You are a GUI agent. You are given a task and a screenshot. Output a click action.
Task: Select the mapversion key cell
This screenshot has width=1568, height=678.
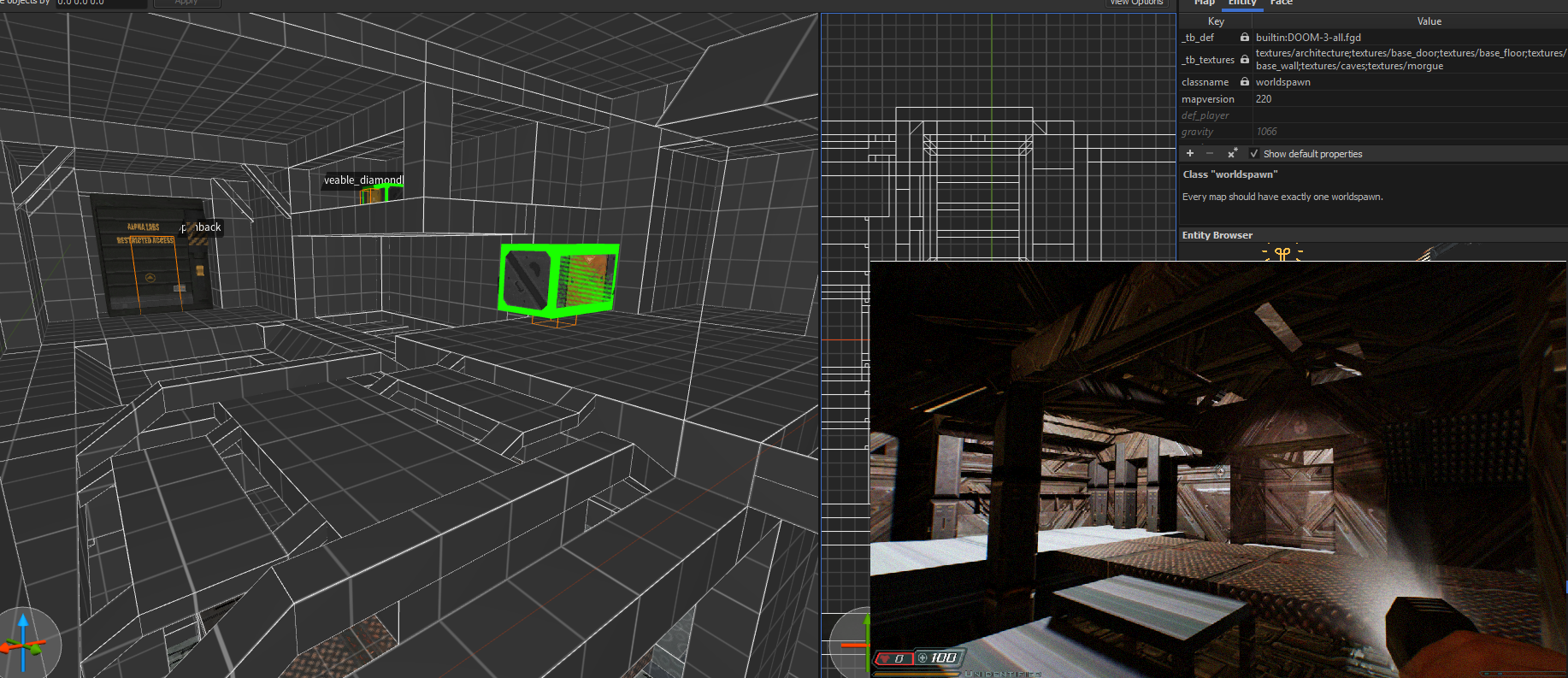tap(1215, 99)
